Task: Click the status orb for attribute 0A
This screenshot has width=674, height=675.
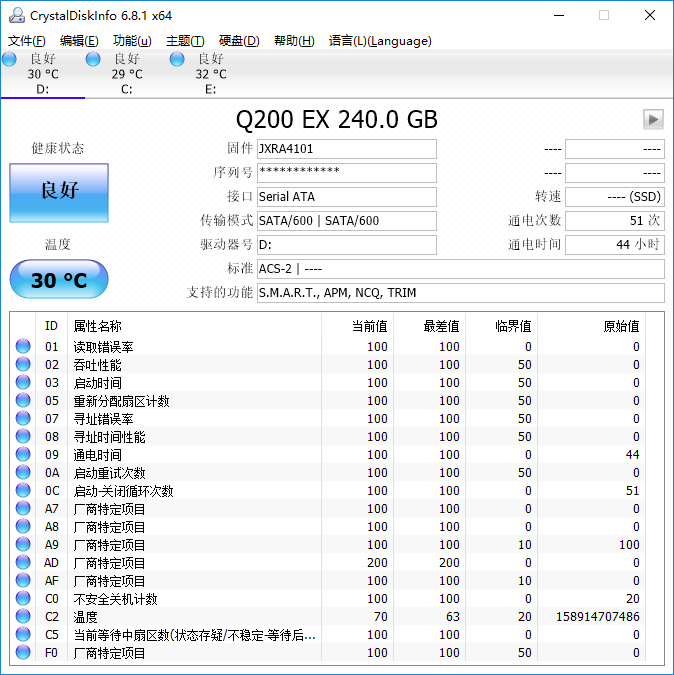Action: pyautogui.click(x=23, y=472)
